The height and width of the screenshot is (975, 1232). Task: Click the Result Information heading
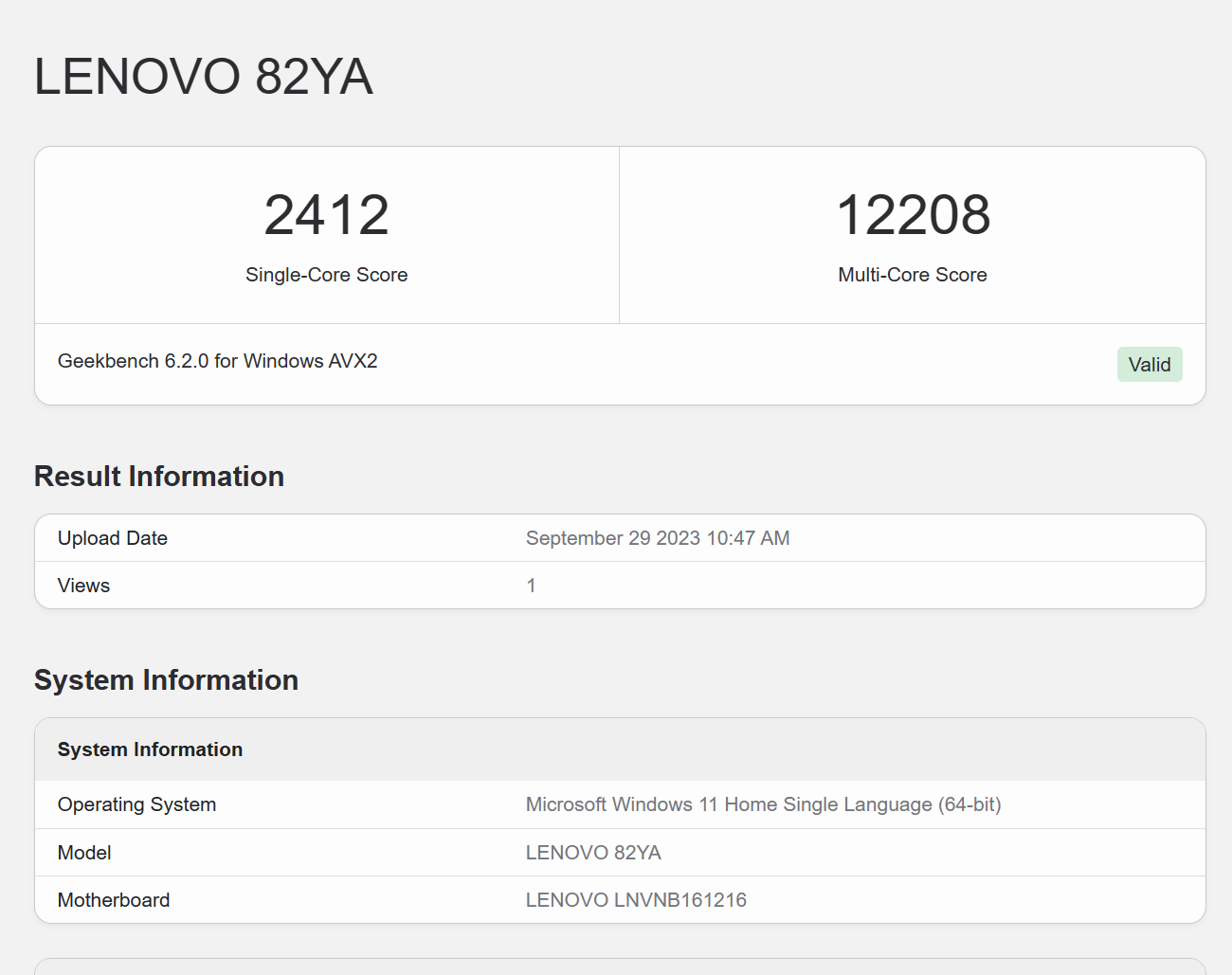click(x=159, y=477)
